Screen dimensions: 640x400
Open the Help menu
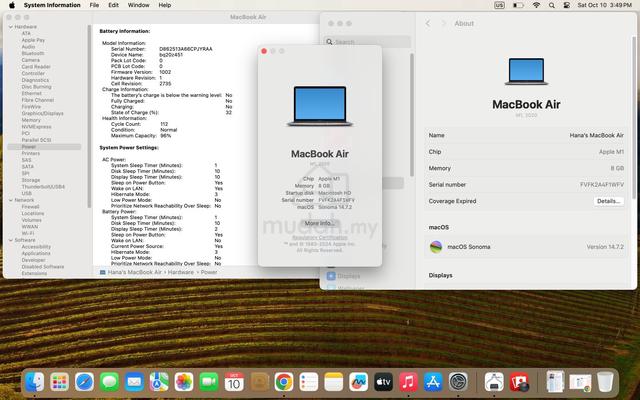pyautogui.click(x=164, y=5)
